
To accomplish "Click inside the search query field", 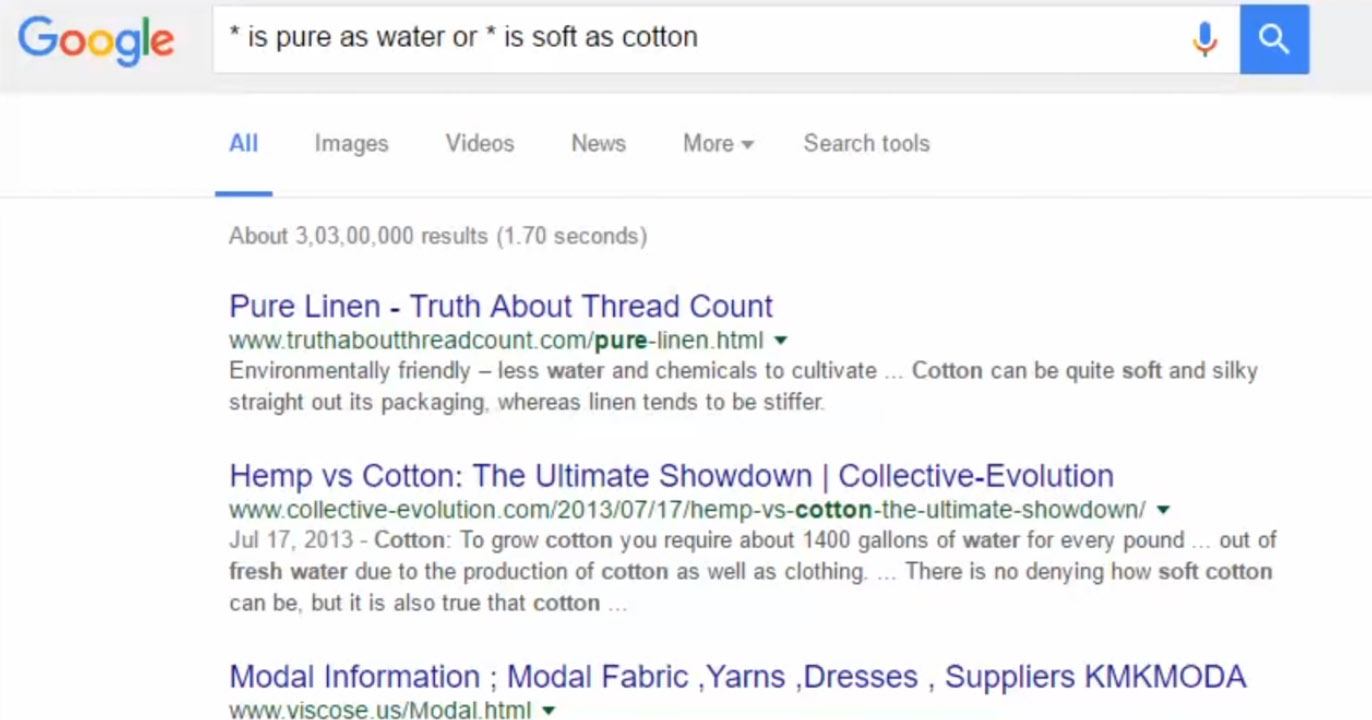I will click(700, 38).
